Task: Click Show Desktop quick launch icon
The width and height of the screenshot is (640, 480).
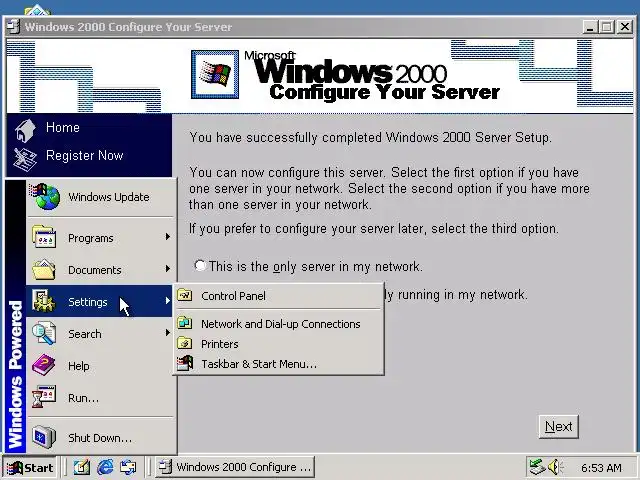Action: coord(82,467)
